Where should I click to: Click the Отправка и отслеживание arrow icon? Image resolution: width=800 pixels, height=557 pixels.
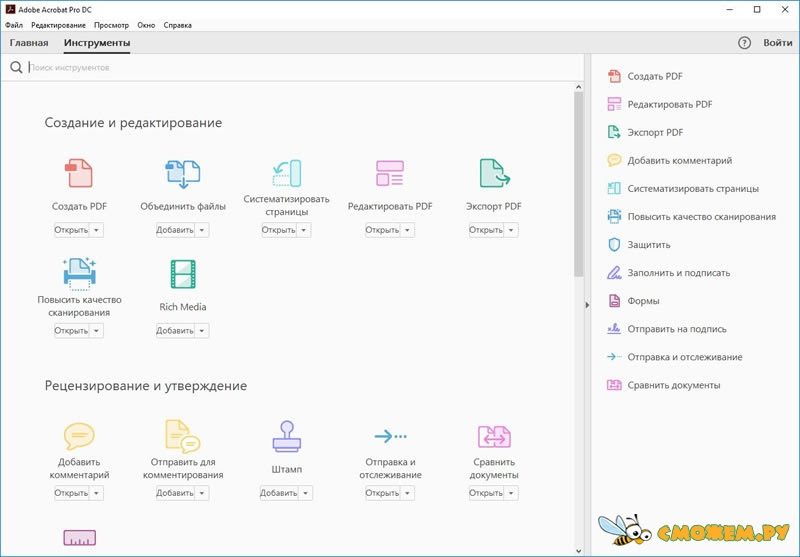click(390, 436)
